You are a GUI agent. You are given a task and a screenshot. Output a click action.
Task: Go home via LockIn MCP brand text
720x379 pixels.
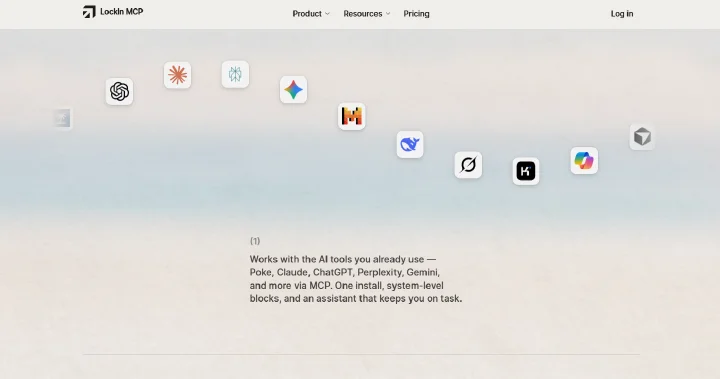tap(122, 12)
